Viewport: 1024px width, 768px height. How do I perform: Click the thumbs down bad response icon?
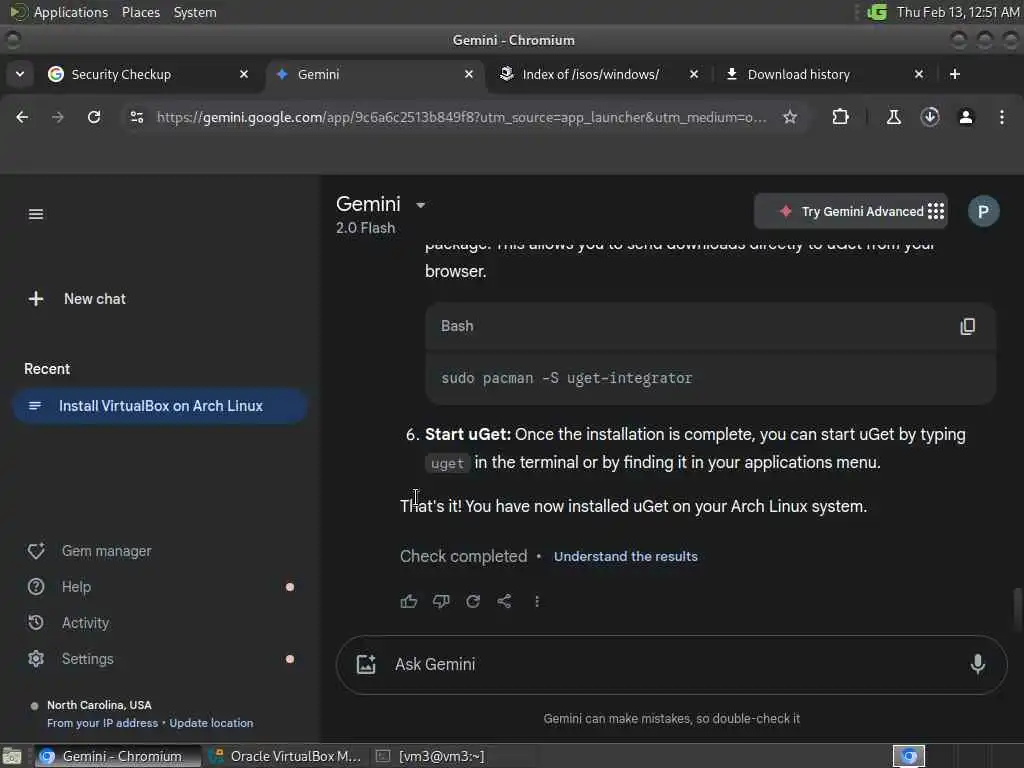[x=441, y=601]
